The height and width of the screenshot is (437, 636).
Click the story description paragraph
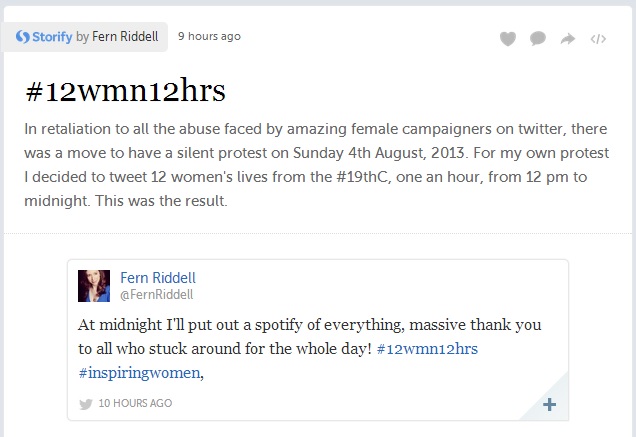coord(316,165)
